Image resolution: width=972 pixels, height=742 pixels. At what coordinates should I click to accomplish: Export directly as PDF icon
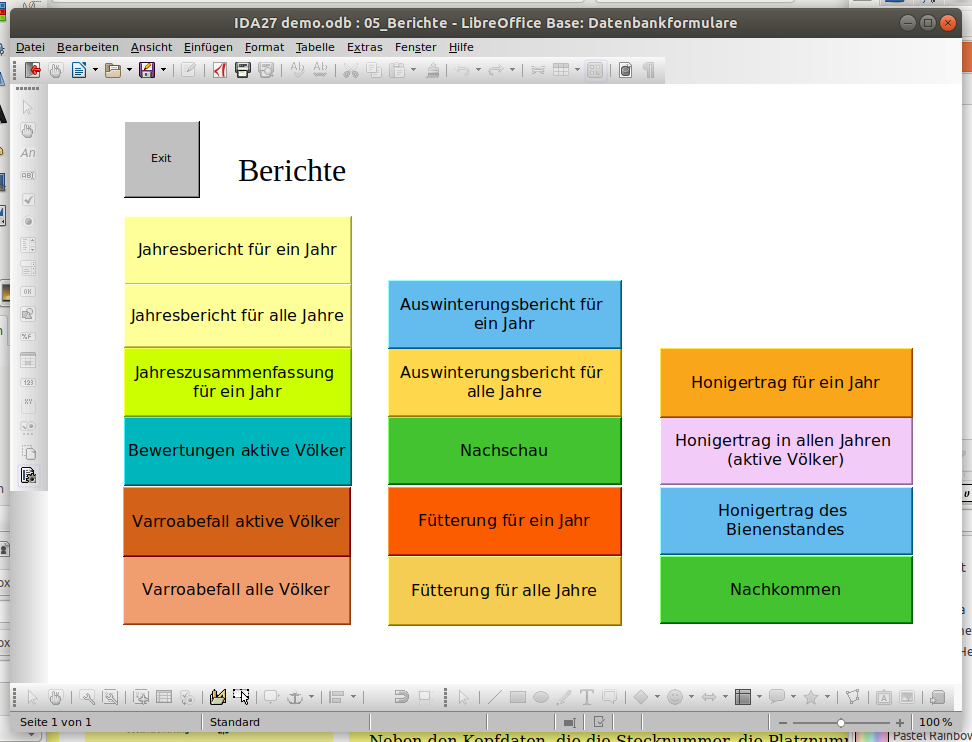click(219, 70)
